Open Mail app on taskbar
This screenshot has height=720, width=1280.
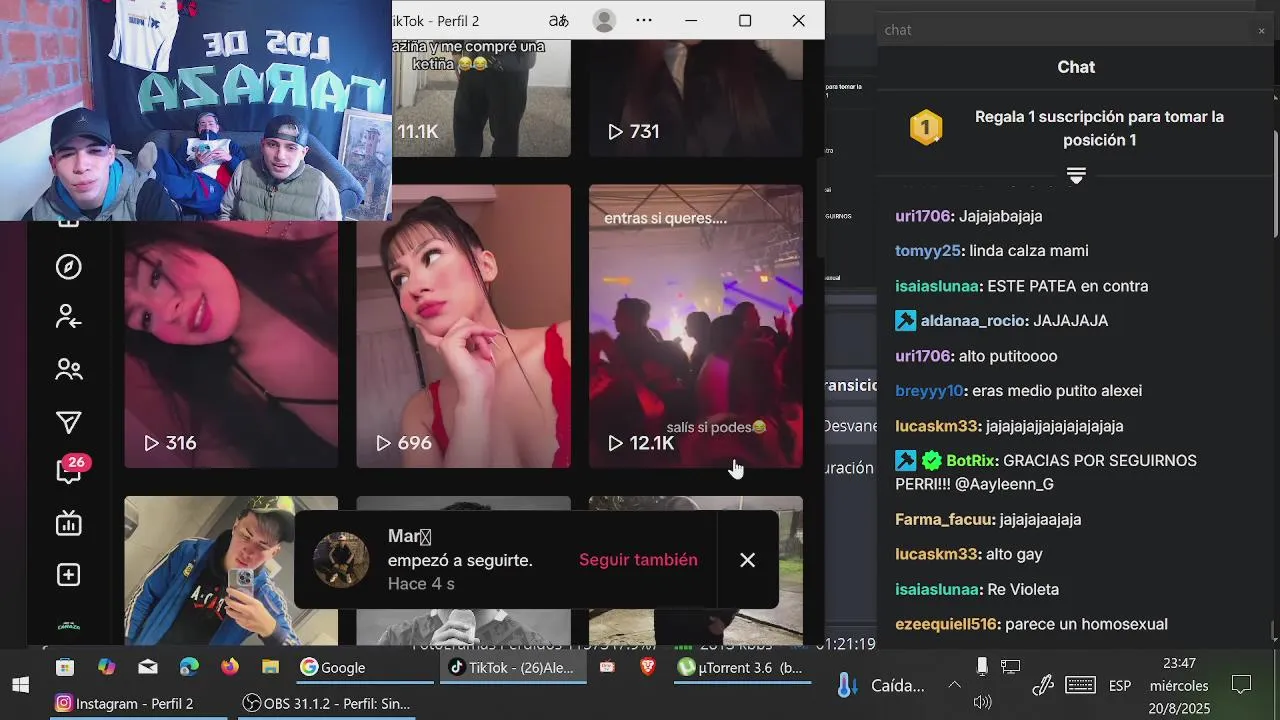coord(148,667)
